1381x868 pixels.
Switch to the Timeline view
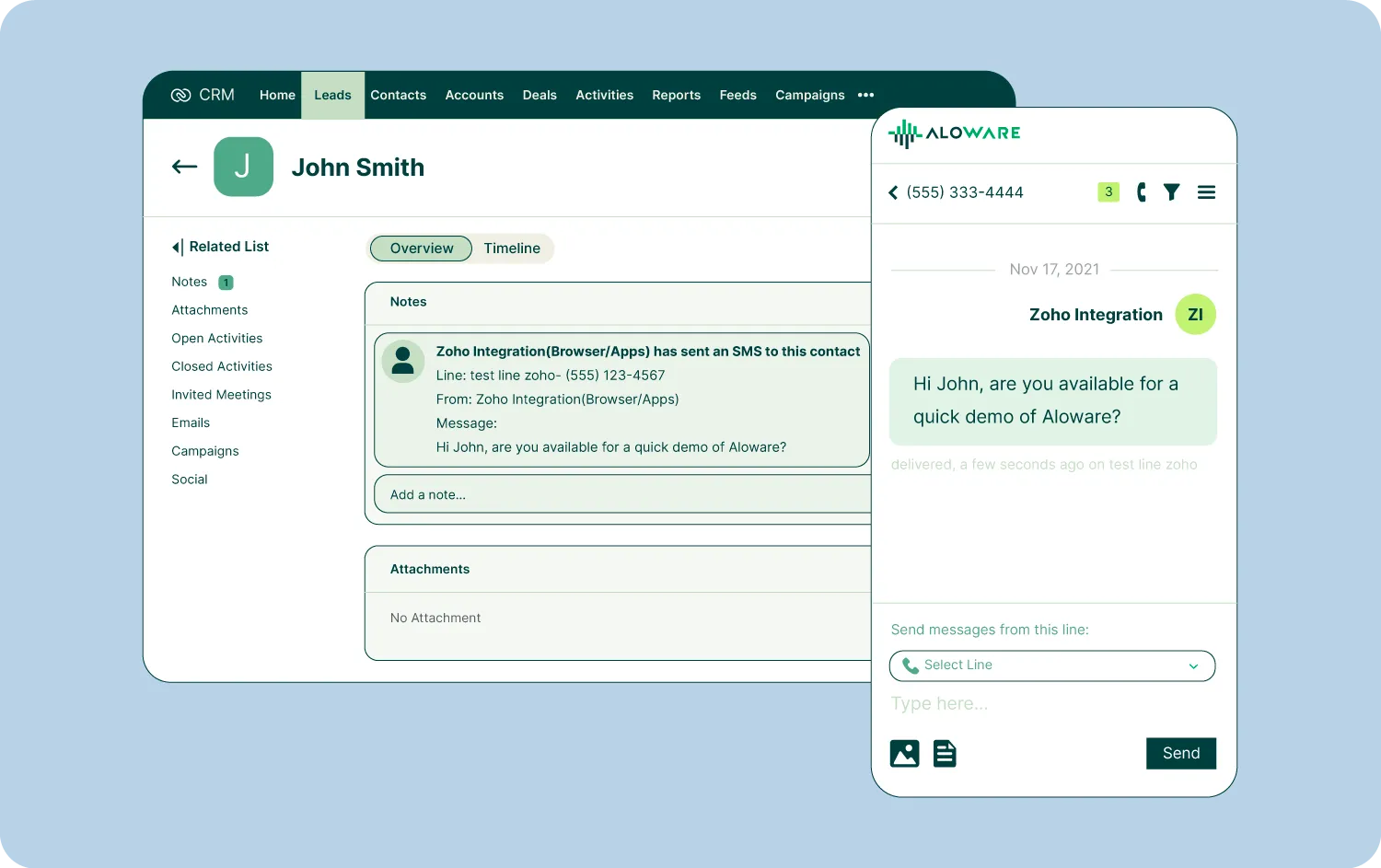[x=512, y=249]
